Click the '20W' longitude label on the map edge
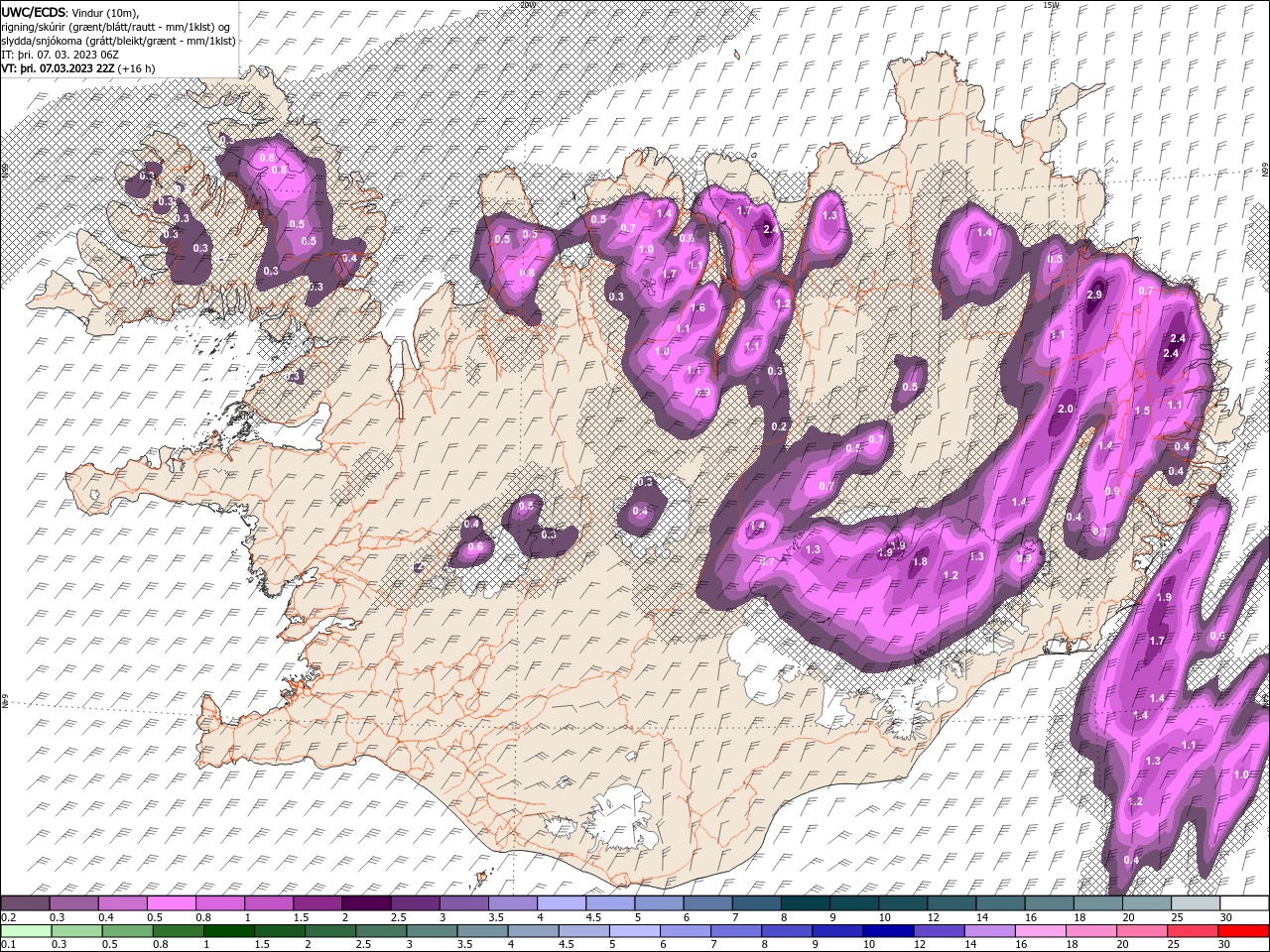The width and height of the screenshot is (1270, 952). (x=527, y=5)
